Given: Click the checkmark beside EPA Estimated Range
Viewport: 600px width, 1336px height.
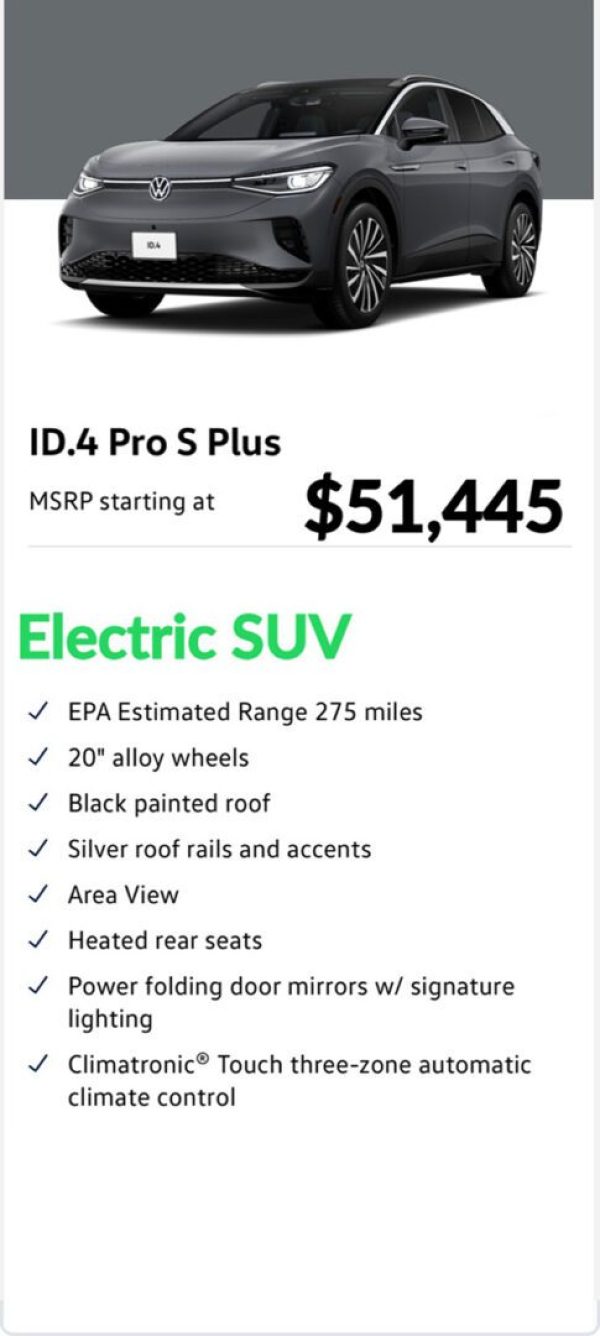Looking at the screenshot, I should click(x=38, y=712).
